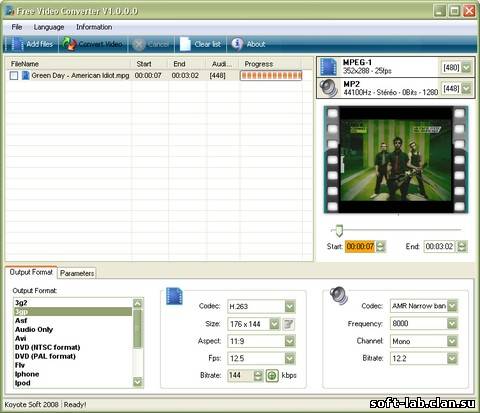Select 3gp in the Output Format list
Screen dimensions: 480x413
[73, 312]
